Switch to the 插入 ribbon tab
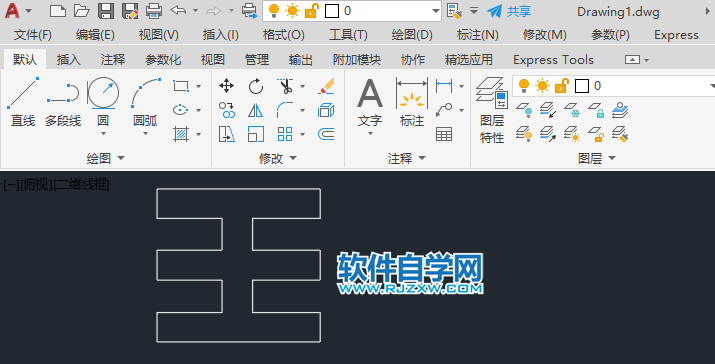Image resolution: width=715 pixels, height=364 pixels. click(x=69, y=60)
